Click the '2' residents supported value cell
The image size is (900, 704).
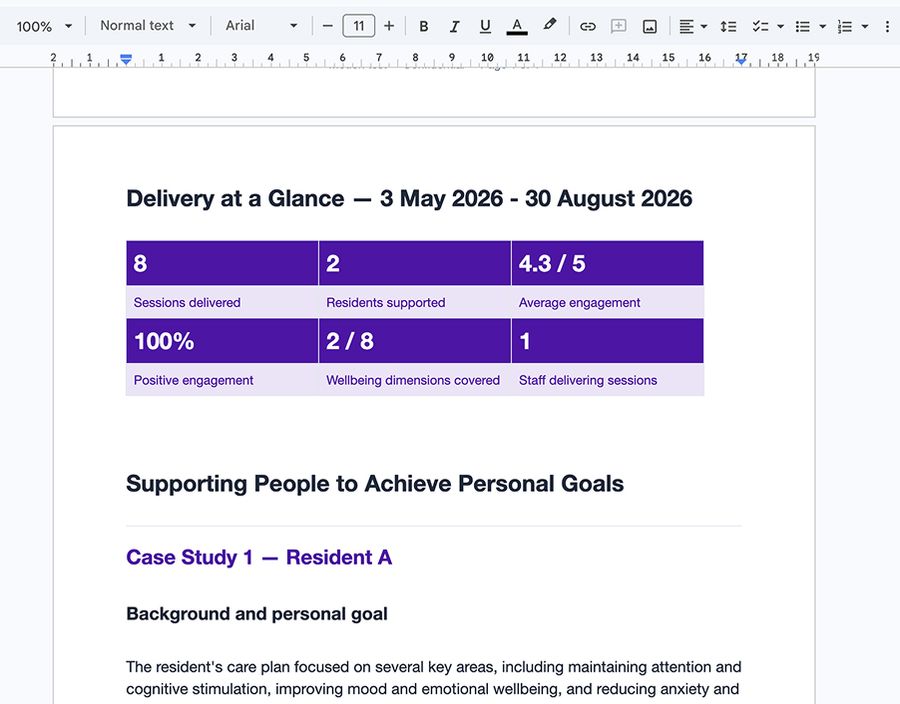[414, 263]
